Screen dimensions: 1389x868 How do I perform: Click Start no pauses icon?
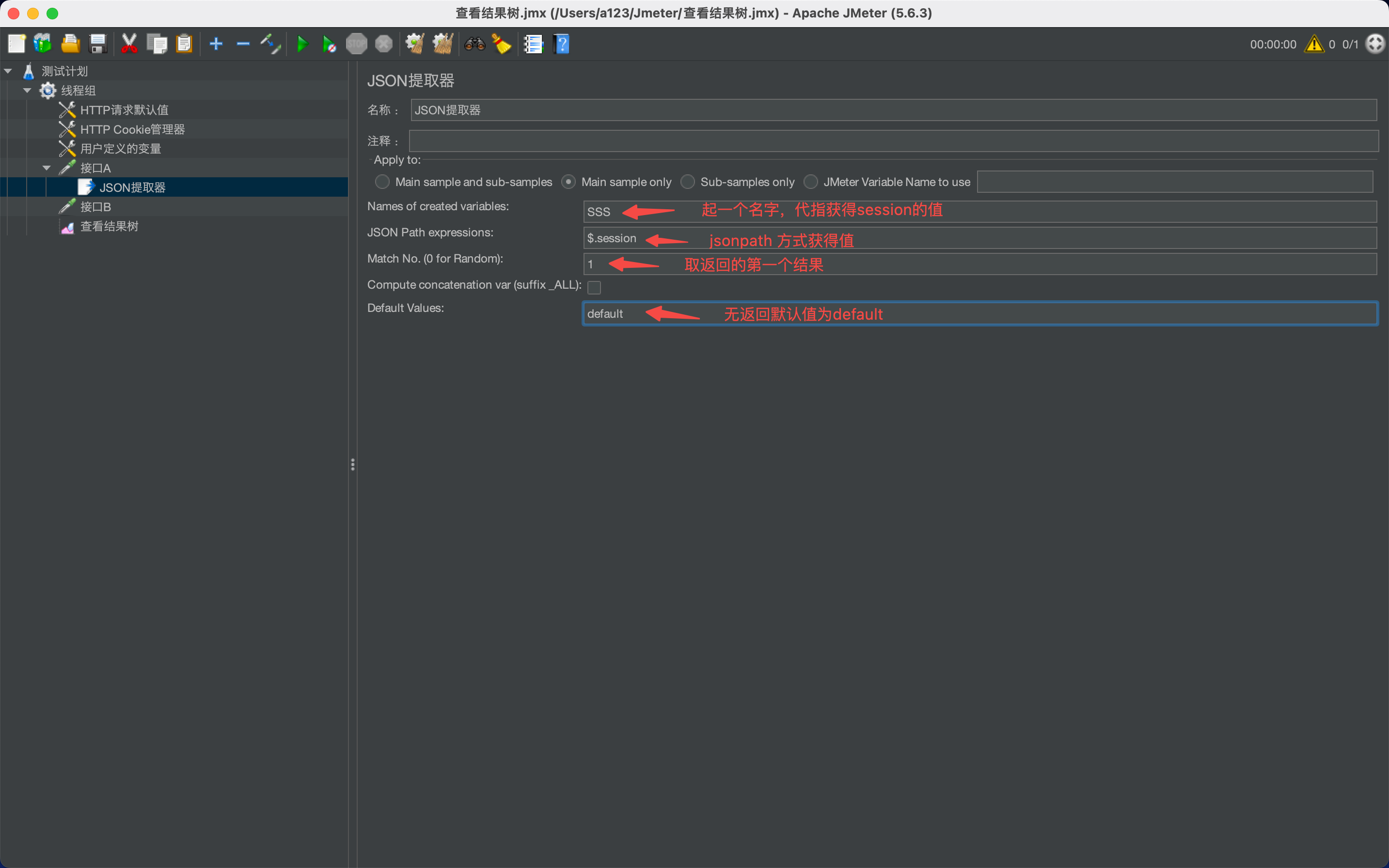pos(329,44)
